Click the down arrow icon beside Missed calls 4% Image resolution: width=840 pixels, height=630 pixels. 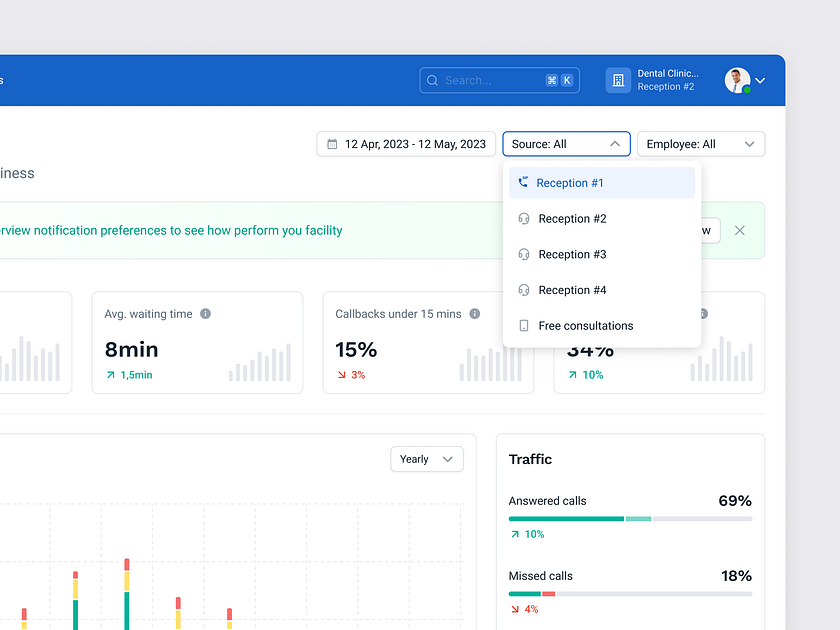pyautogui.click(x=515, y=609)
